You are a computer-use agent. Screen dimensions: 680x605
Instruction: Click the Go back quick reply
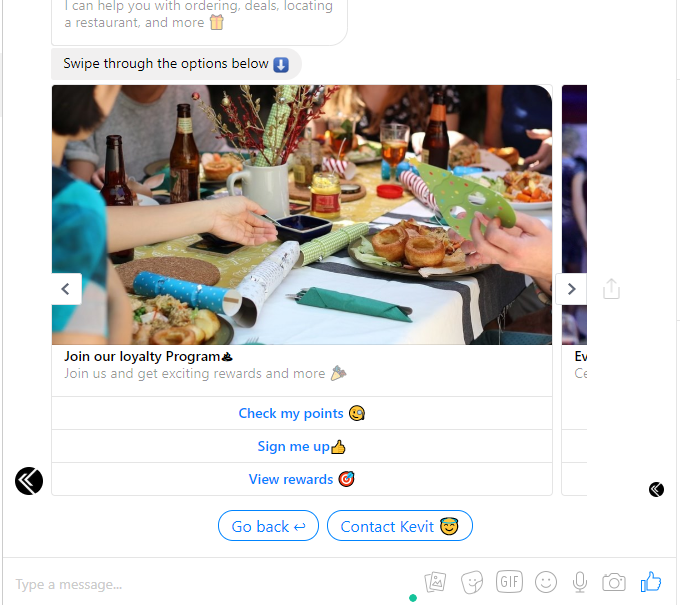268,526
